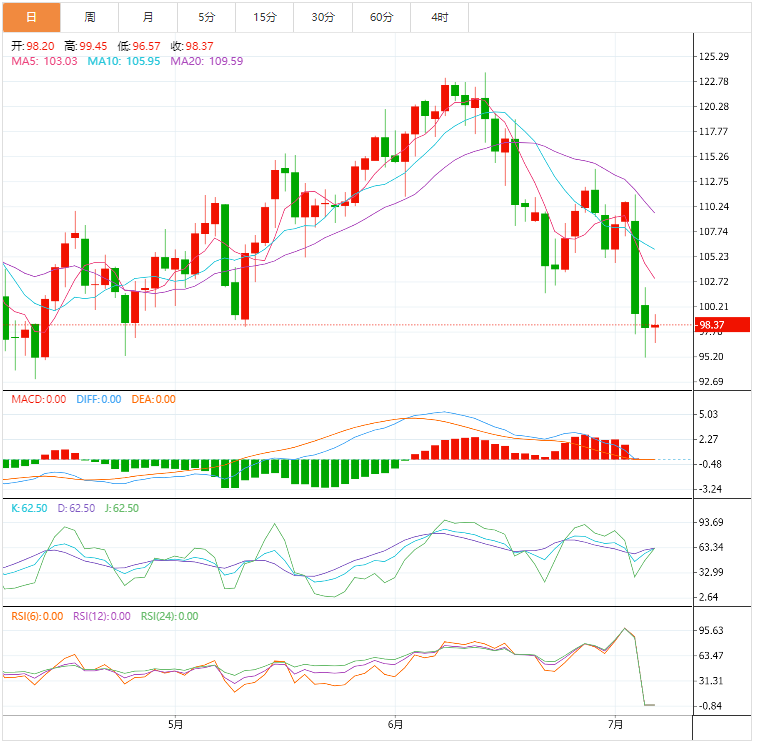Image resolution: width=757 pixels, height=743 pixels.
Task: Open the 月 (monthly) chart tab
Action: (x=148, y=17)
